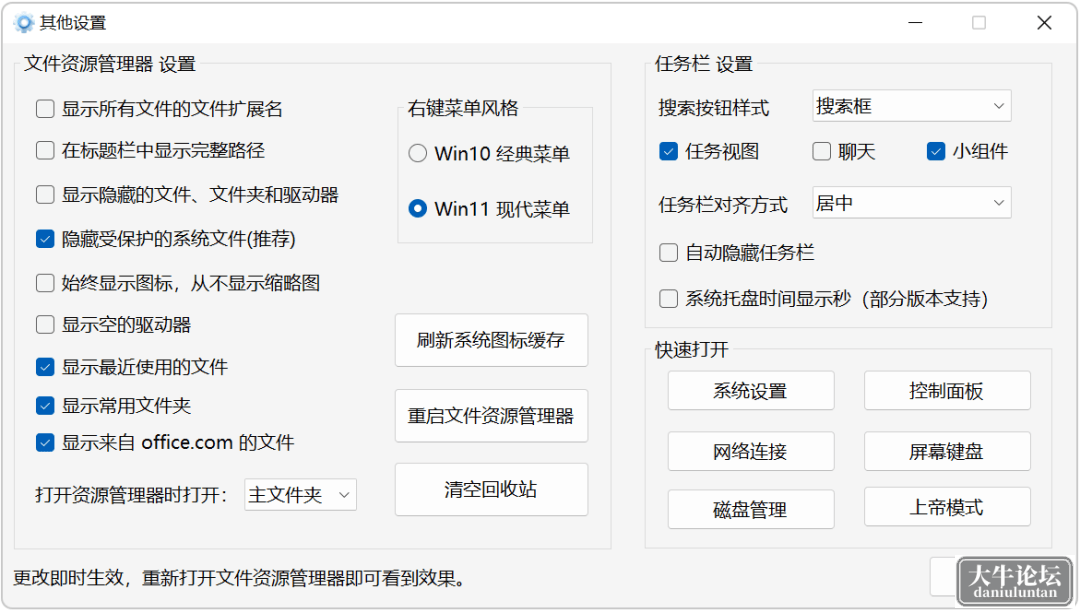Click the 文件资源管理器 设置 group heading
This screenshot has height=613, width=1080.
pos(110,64)
